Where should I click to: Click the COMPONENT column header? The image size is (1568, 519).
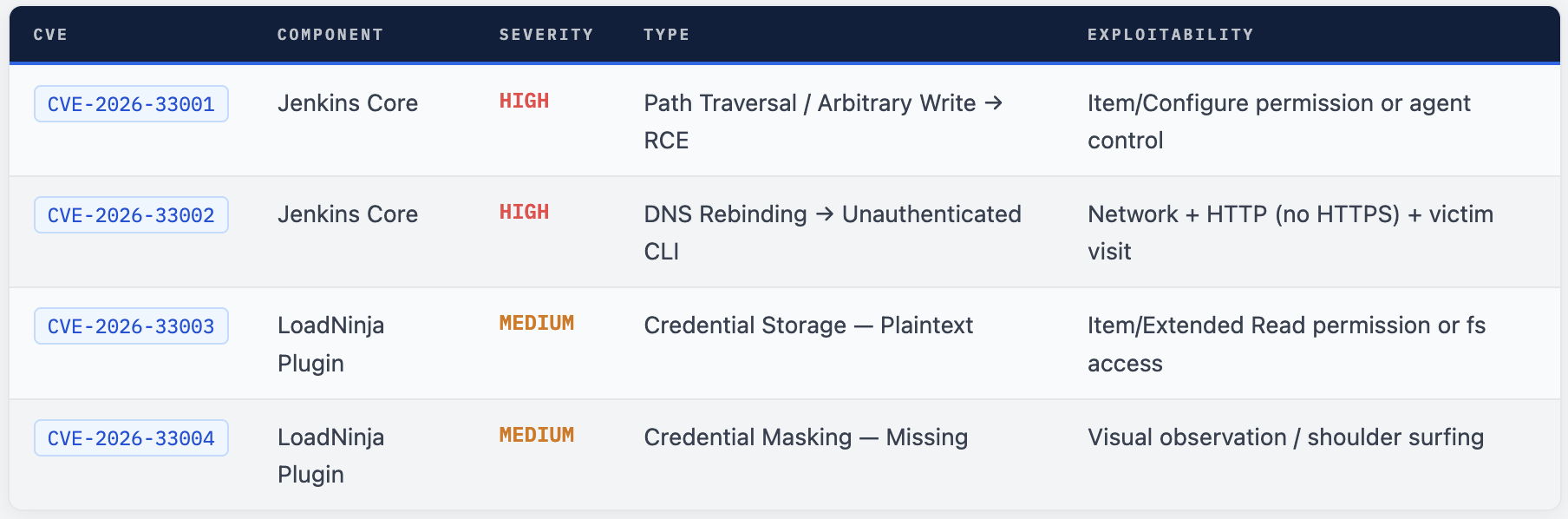[330, 35]
